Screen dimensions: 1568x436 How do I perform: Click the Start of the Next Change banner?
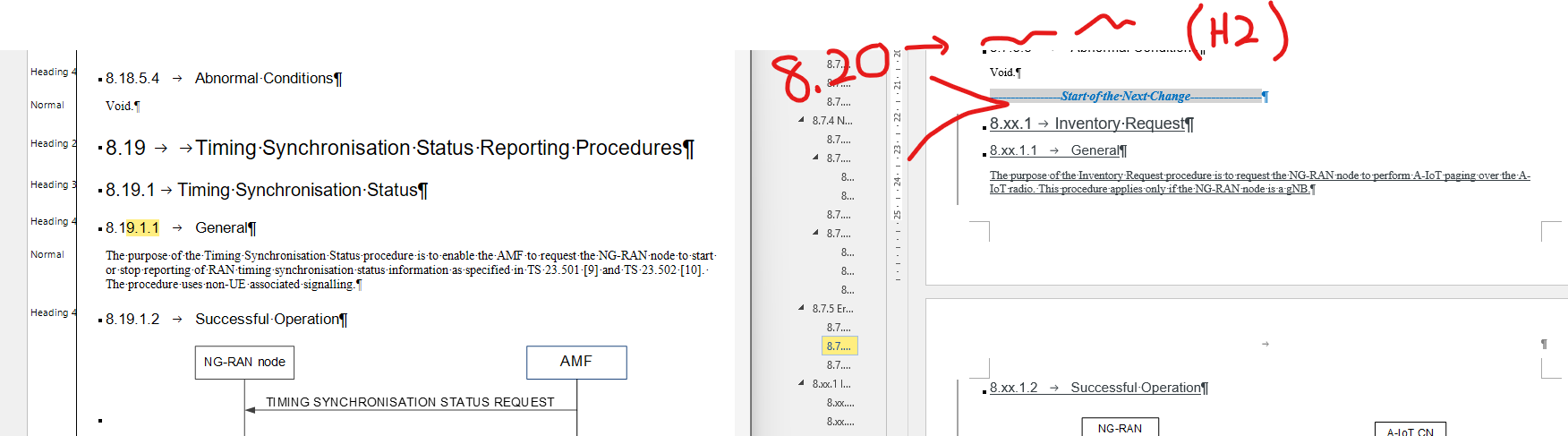tap(1125, 97)
